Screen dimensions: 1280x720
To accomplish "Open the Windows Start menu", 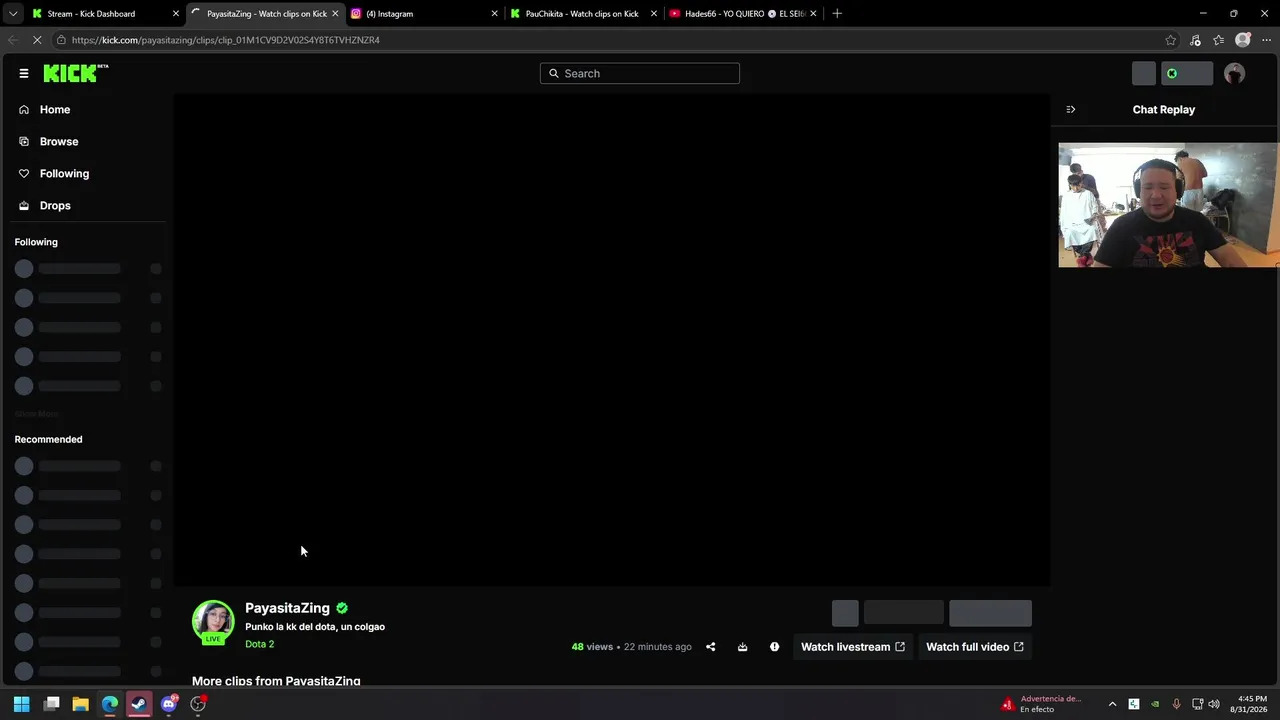I will click(x=21, y=704).
